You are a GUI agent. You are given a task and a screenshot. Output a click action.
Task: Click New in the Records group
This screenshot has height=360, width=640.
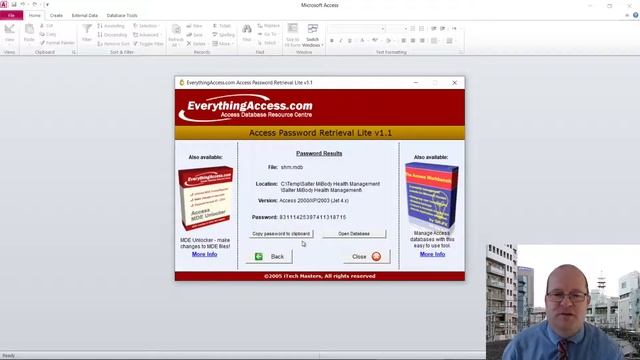tap(194, 26)
